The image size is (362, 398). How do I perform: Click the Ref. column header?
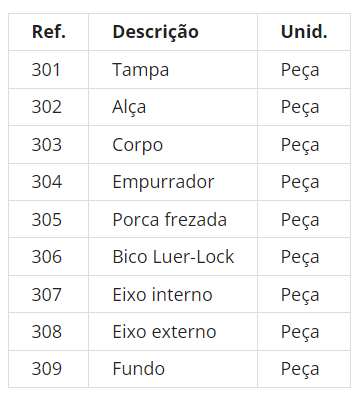point(49,32)
